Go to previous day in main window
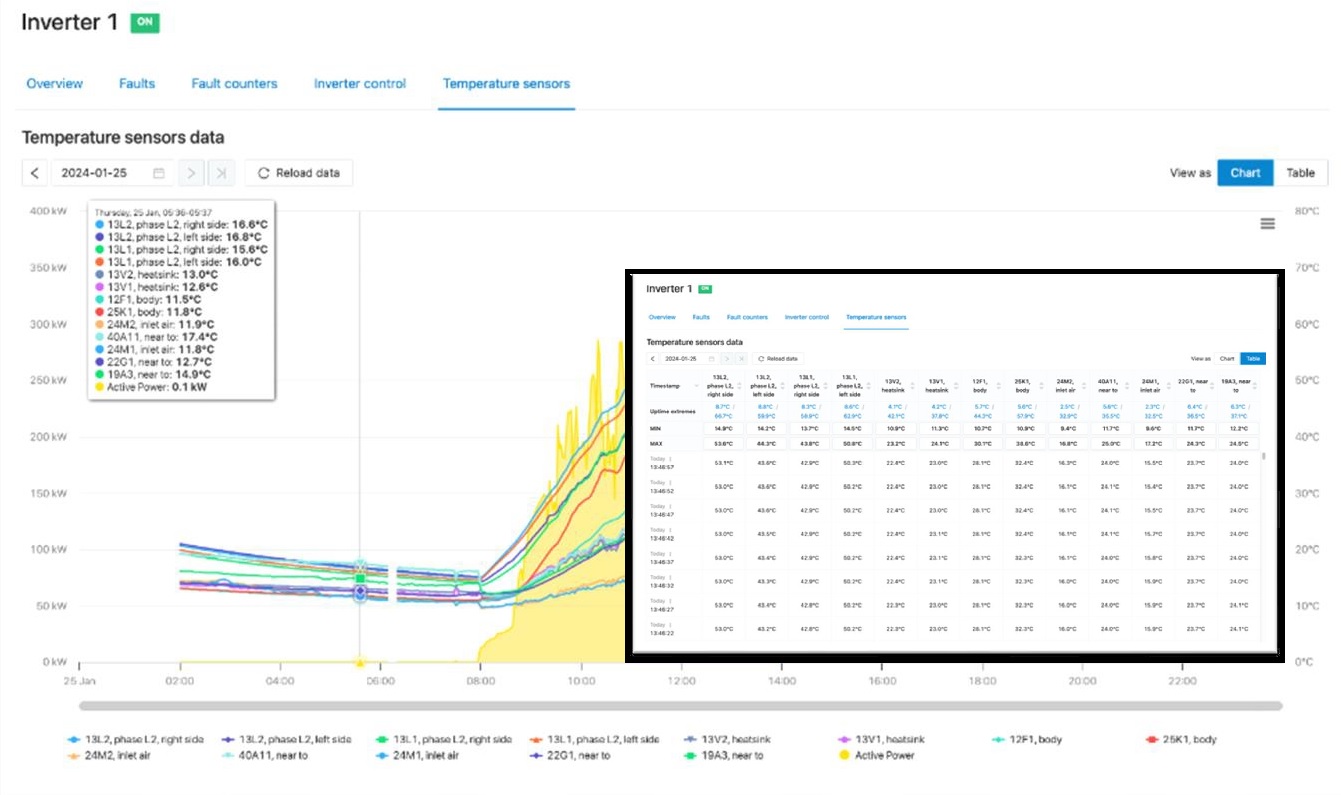The height and width of the screenshot is (795, 1341). click(x=35, y=173)
